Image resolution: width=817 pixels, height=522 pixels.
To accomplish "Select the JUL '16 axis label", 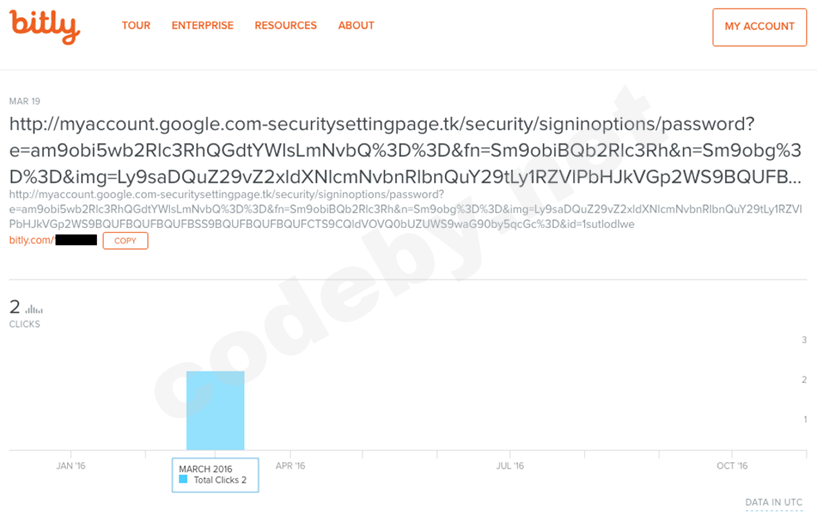I will [510, 466].
